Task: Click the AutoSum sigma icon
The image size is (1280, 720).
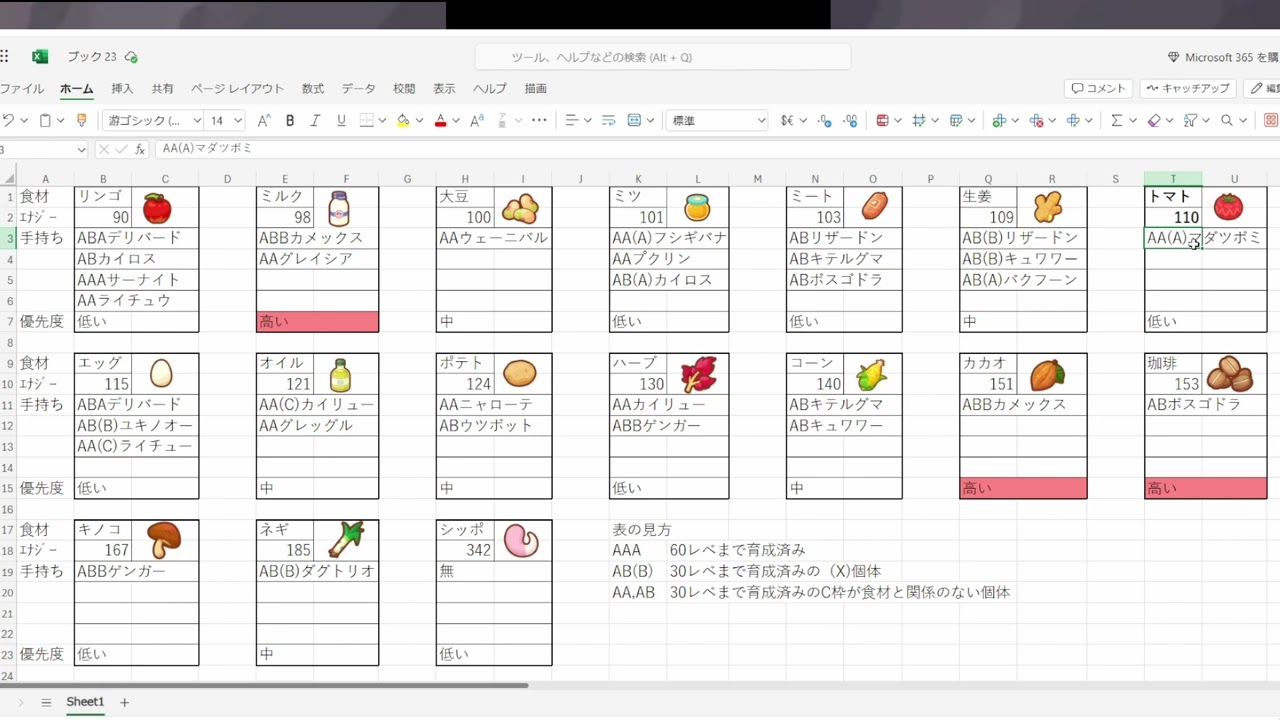Action: (1115, 120)
